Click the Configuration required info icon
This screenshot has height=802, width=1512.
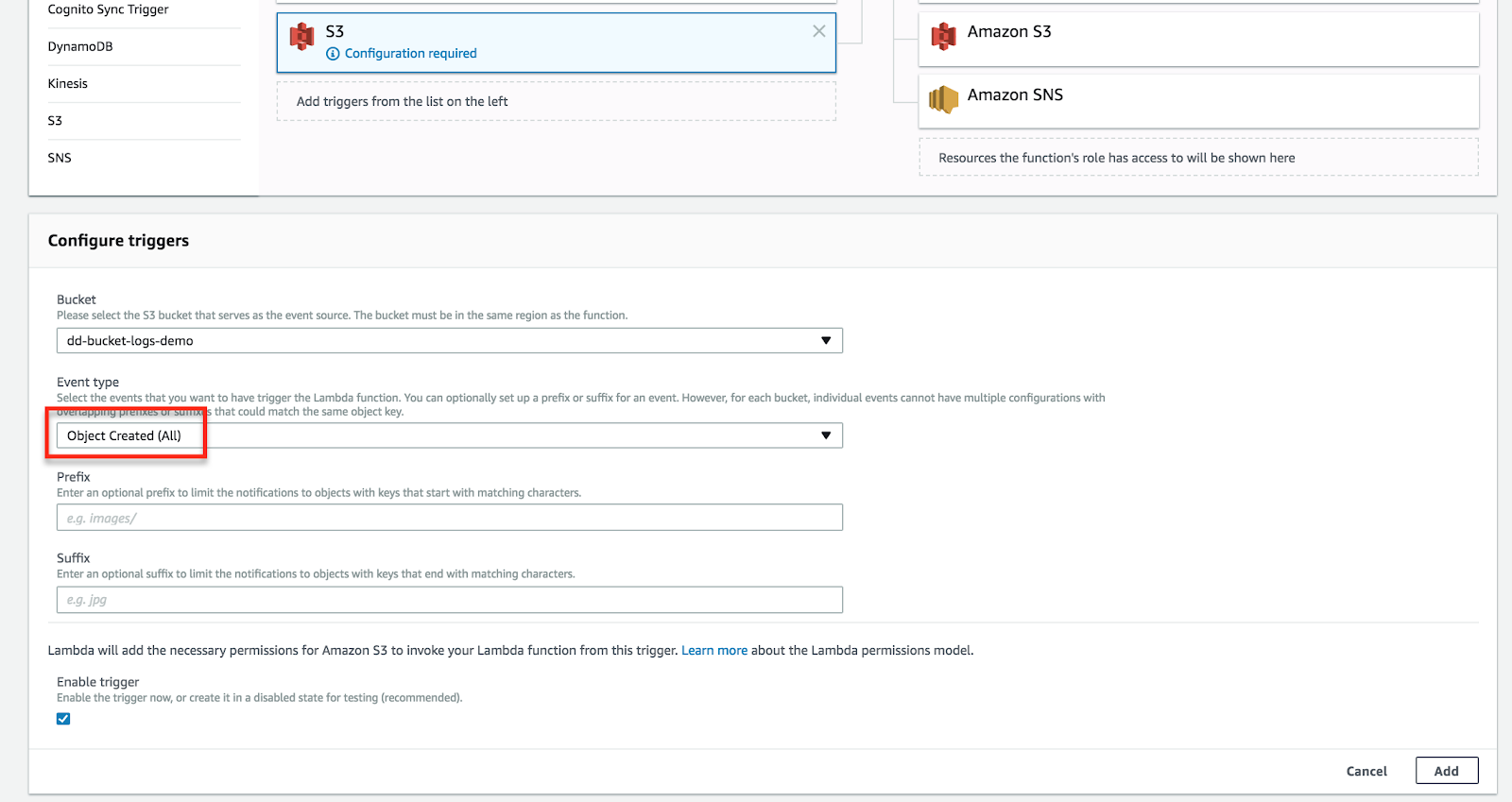pos(333,54)
